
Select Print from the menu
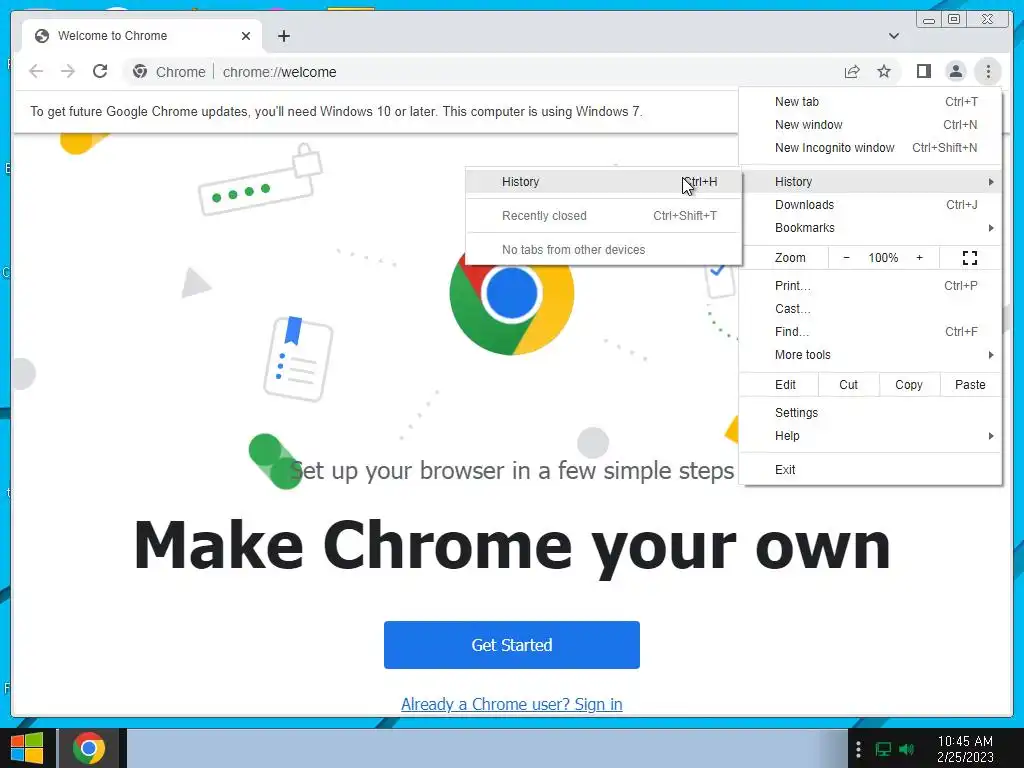871,286
